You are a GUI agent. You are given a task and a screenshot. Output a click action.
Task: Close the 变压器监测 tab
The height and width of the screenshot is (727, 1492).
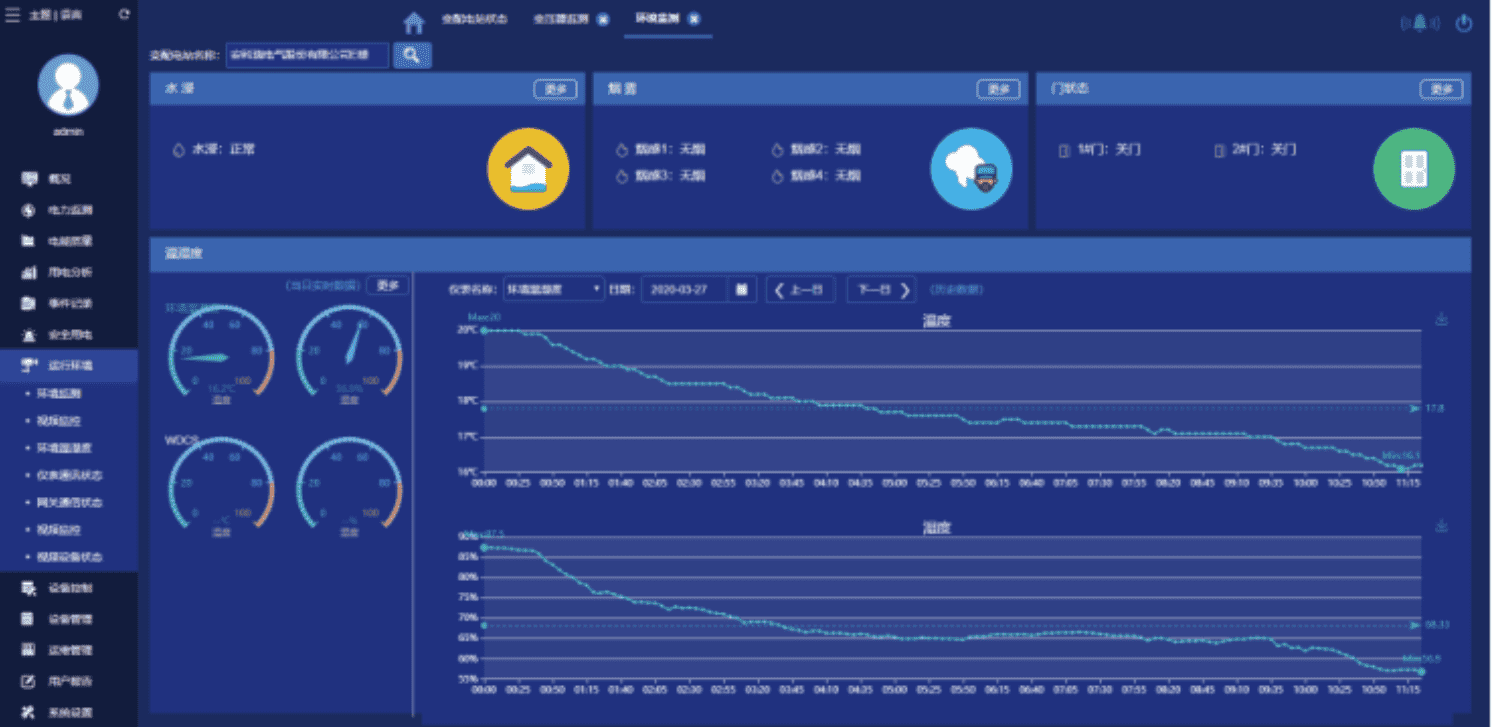point(602,19)
